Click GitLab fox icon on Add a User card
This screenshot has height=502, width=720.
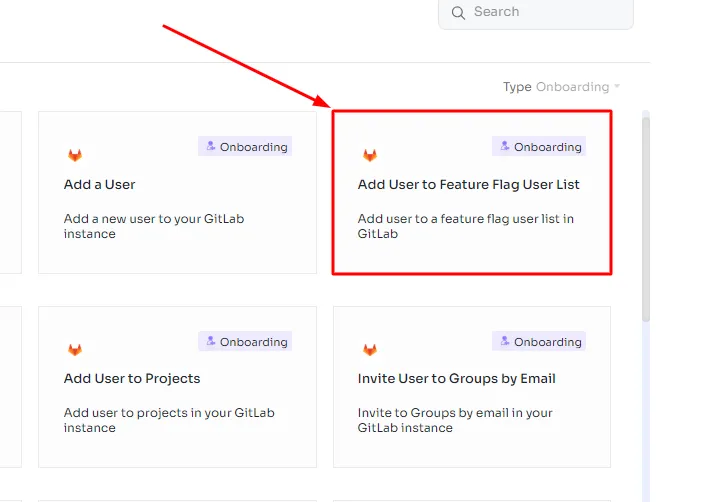[75, 155]
